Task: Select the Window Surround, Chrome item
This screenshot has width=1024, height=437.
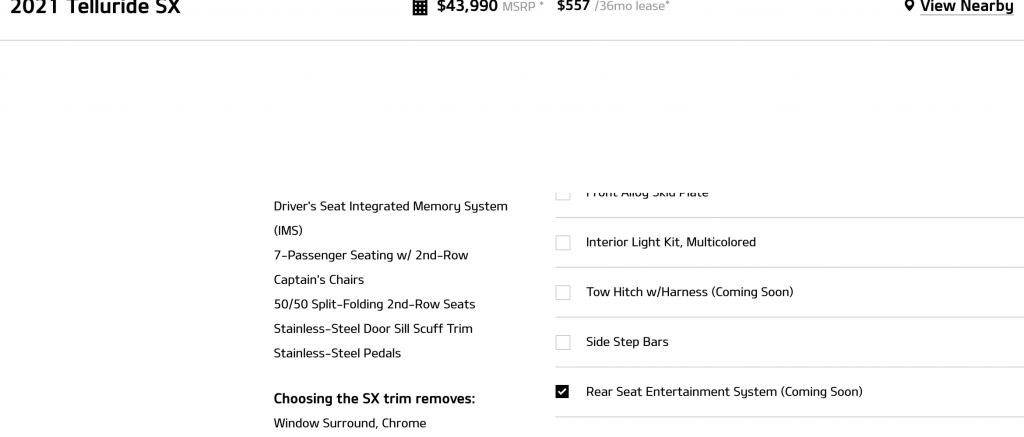Action: [x=349, y=423]
